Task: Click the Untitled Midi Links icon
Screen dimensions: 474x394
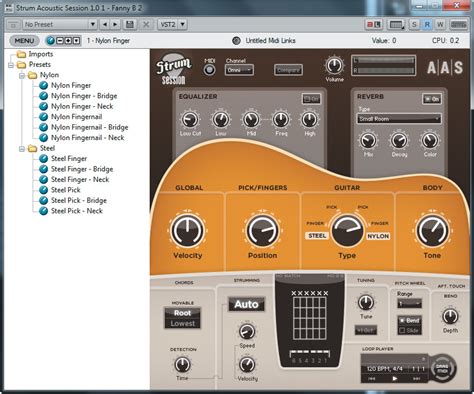Action: tap(236, 41)
